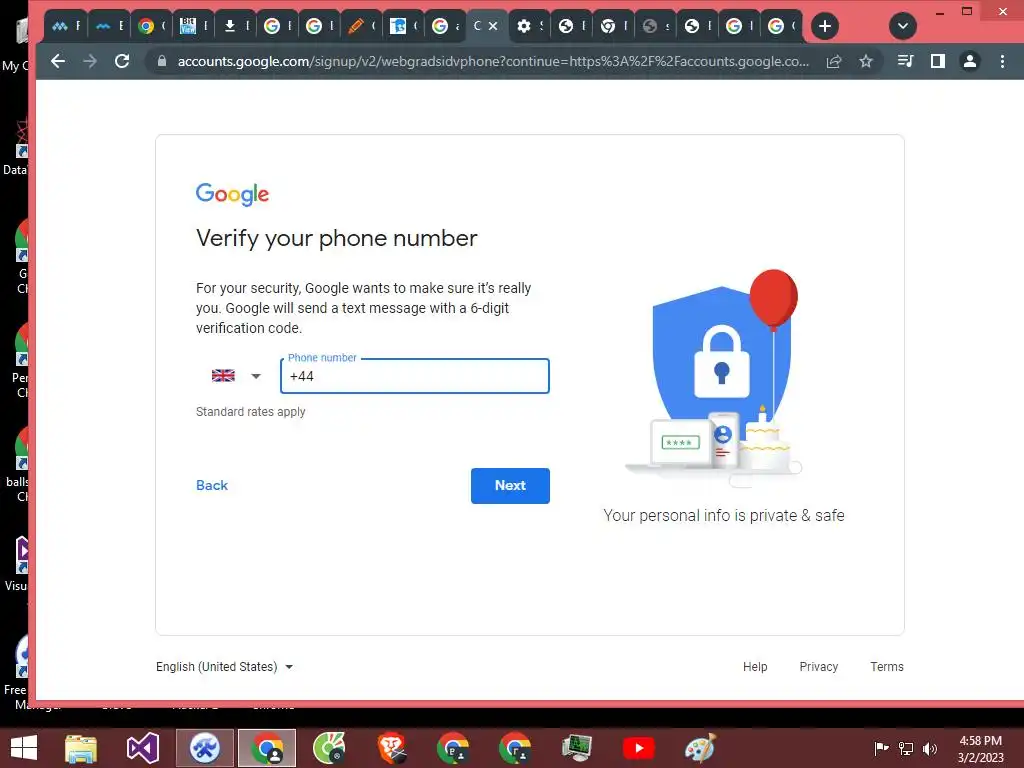
Task: Open the Chrome profile avatar icon
Action: 970,61
